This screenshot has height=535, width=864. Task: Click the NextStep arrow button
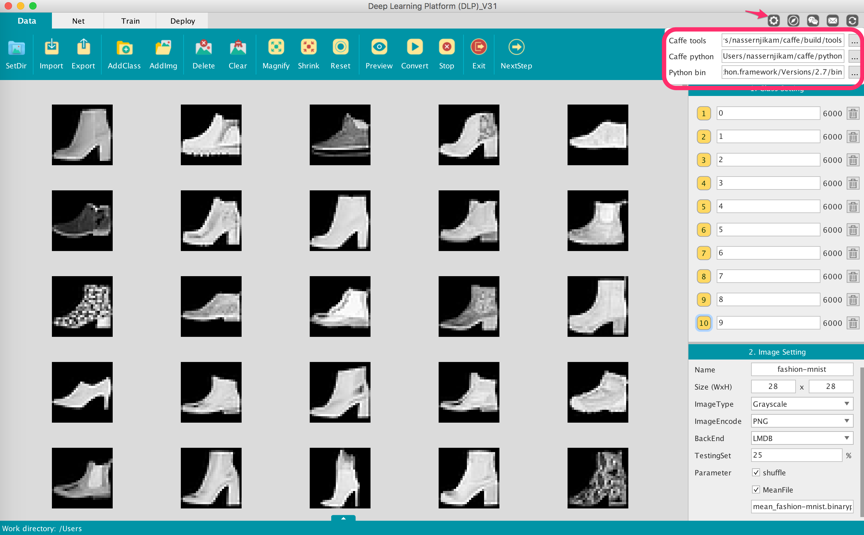(x=516, y=48)
